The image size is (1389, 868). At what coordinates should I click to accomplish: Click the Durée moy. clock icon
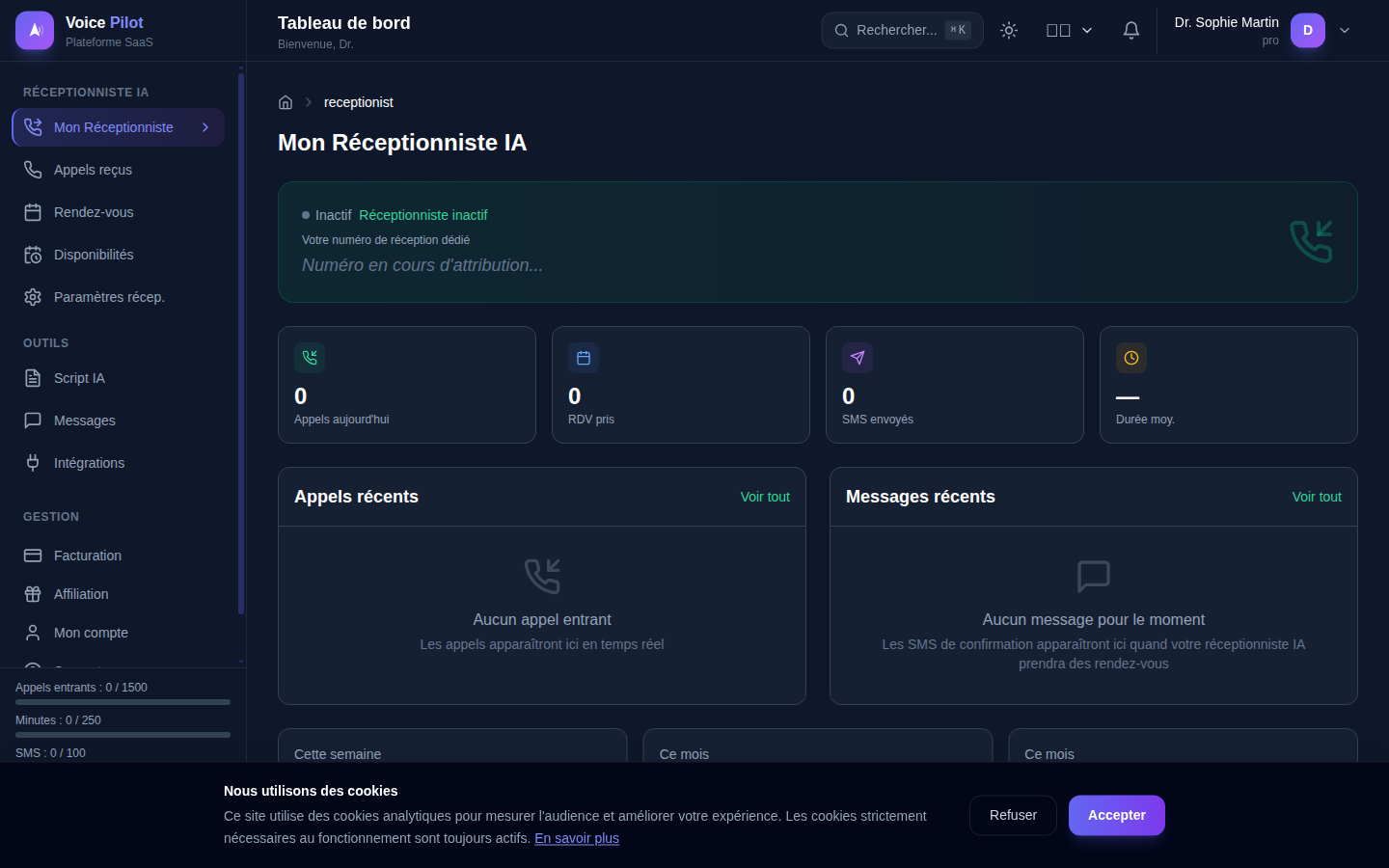coord(1131,358)
